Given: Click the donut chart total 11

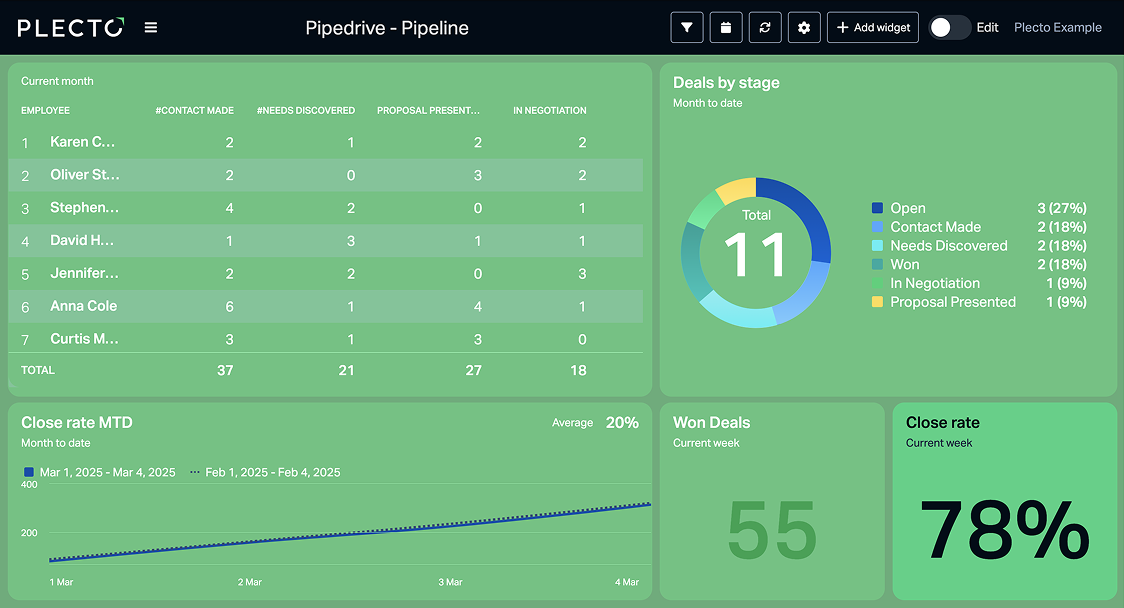Looking at the screenshot, I should coord(756,255).
